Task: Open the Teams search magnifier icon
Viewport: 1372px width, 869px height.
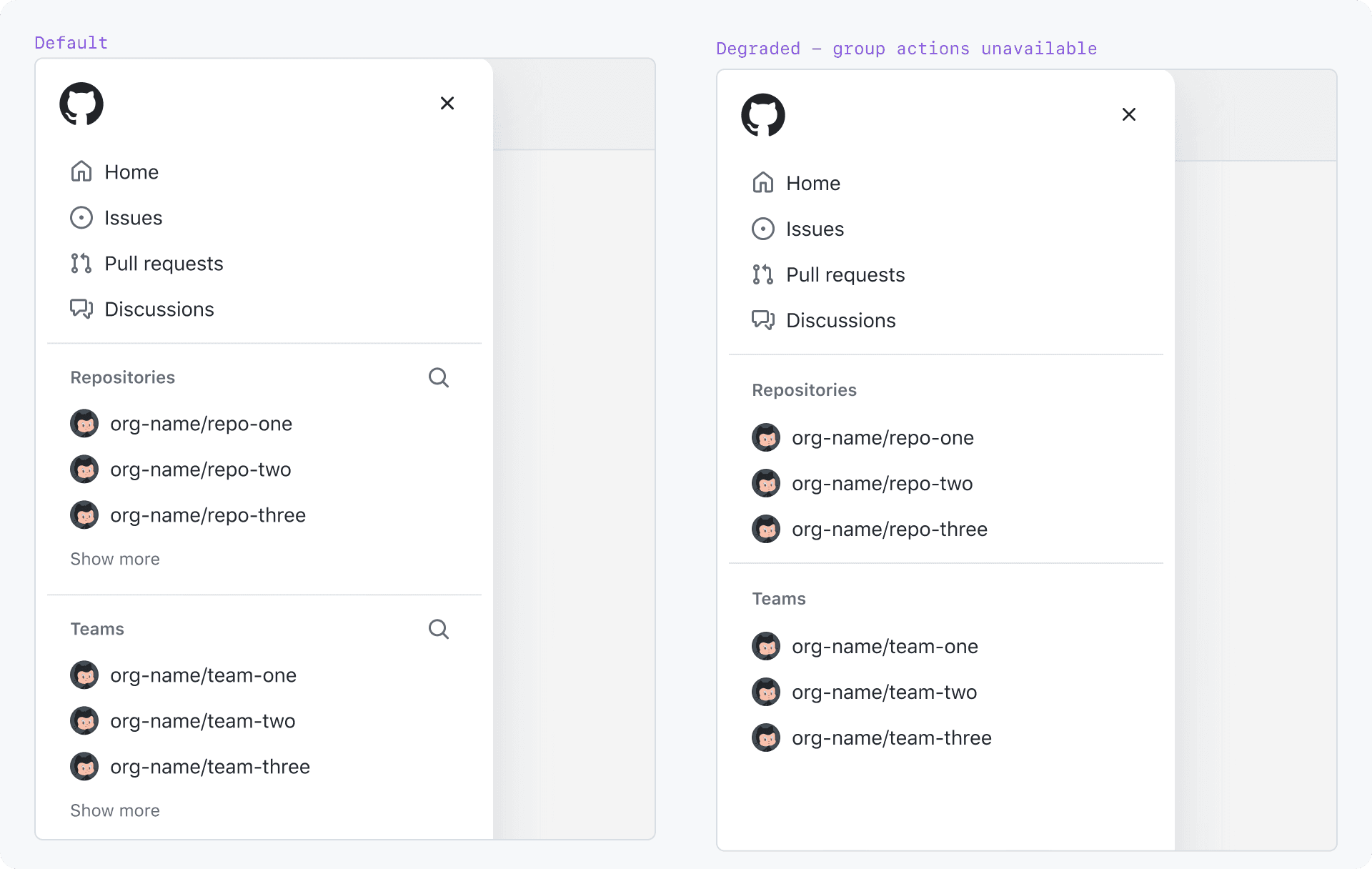Action: 439,629
